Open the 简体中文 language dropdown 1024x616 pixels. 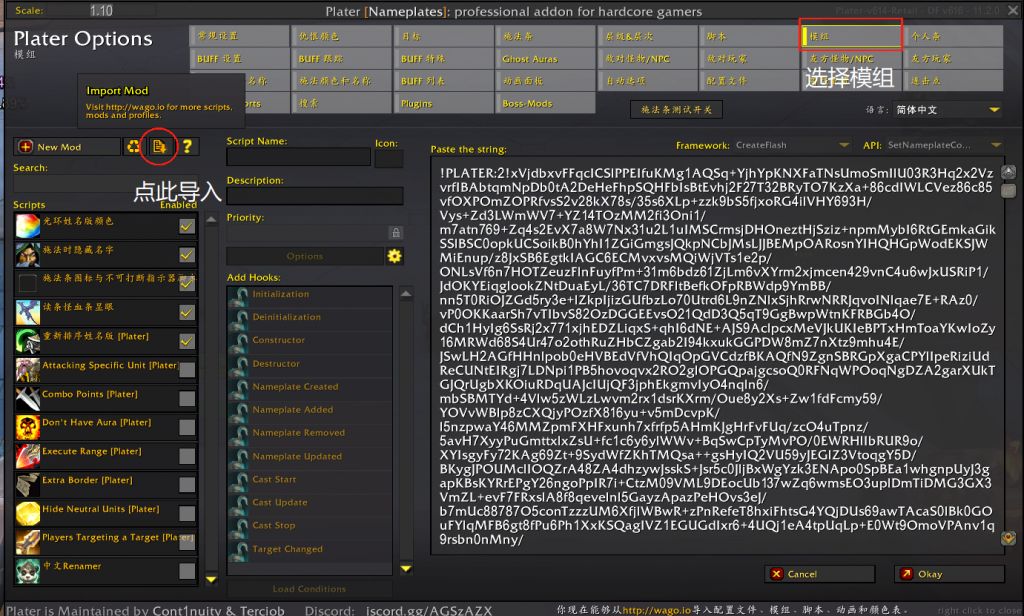click(x=947, y=110)
